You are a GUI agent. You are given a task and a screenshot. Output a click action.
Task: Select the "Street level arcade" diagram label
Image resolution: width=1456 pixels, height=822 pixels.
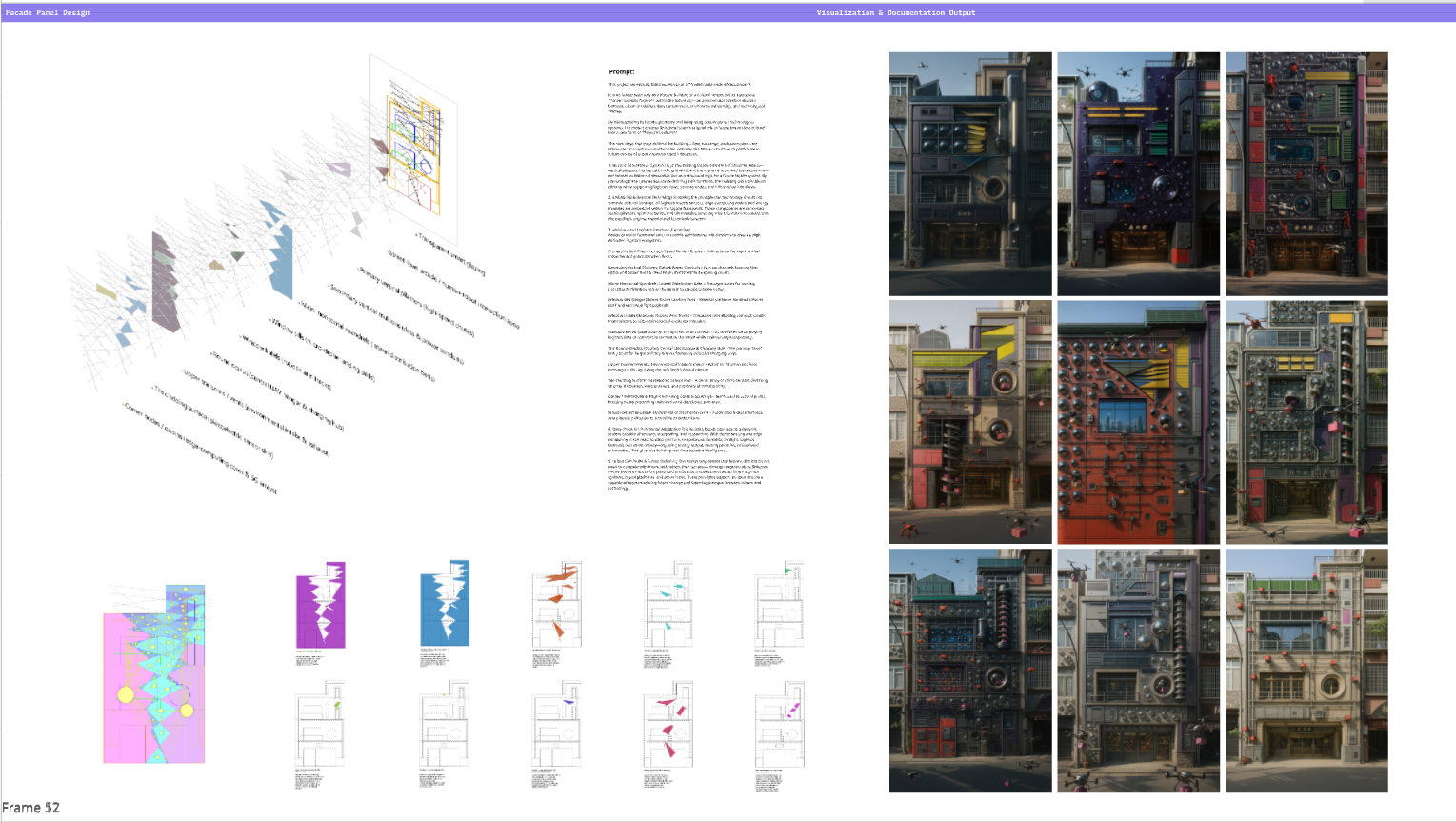coord(453,289)
